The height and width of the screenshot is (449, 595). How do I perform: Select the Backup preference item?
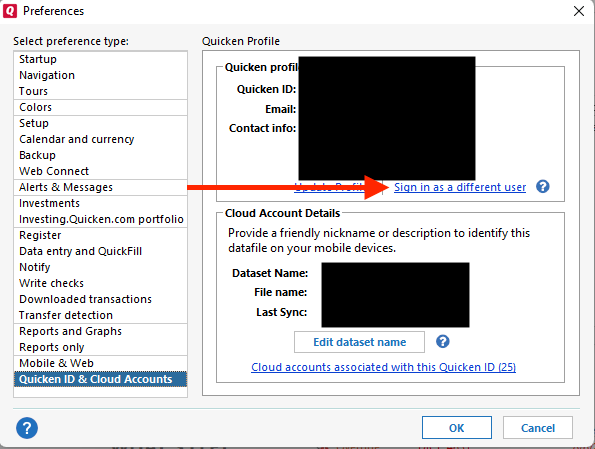tap(101, 155)
